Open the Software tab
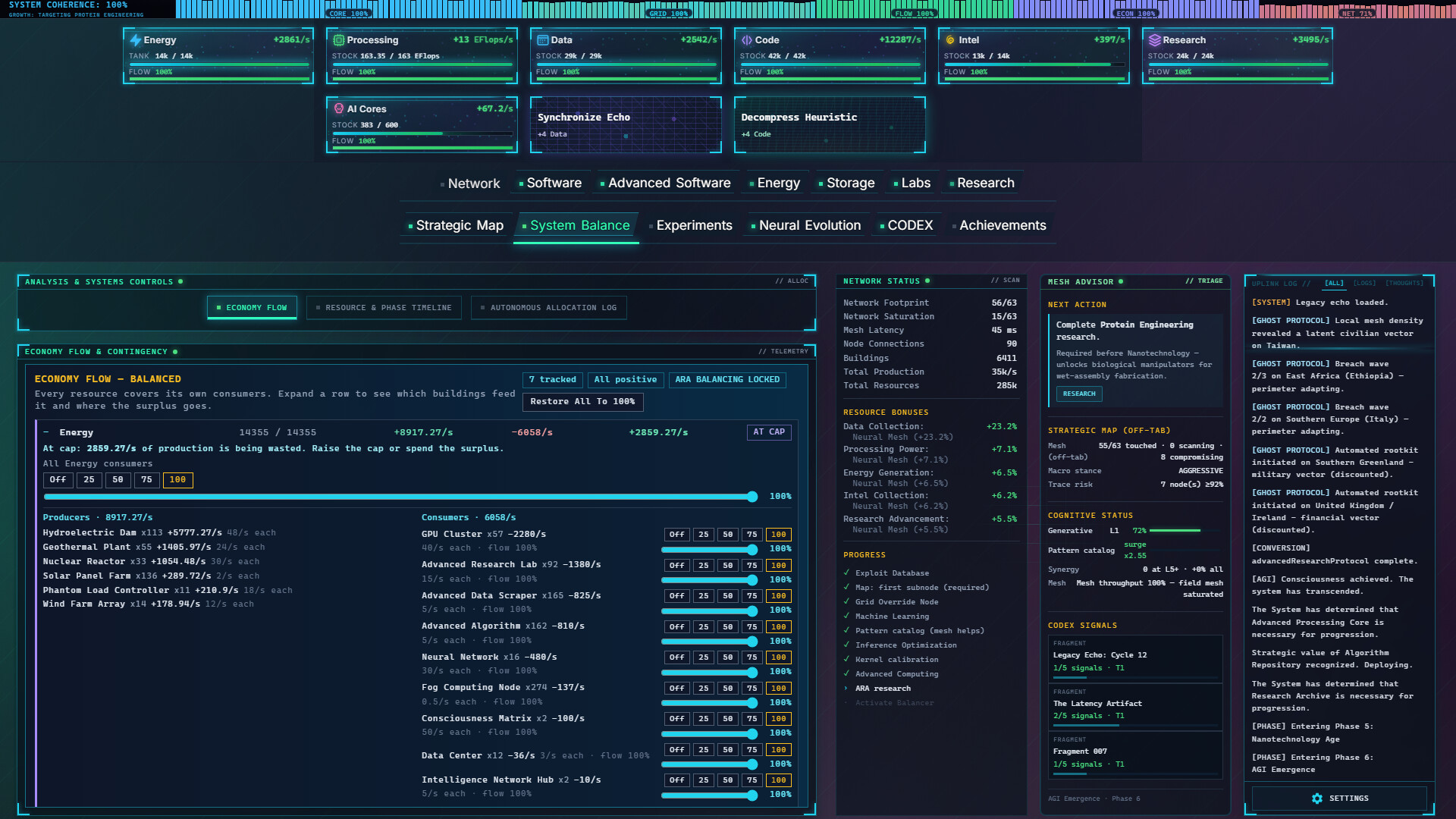 pyautogui.click(x=550, y=183)
